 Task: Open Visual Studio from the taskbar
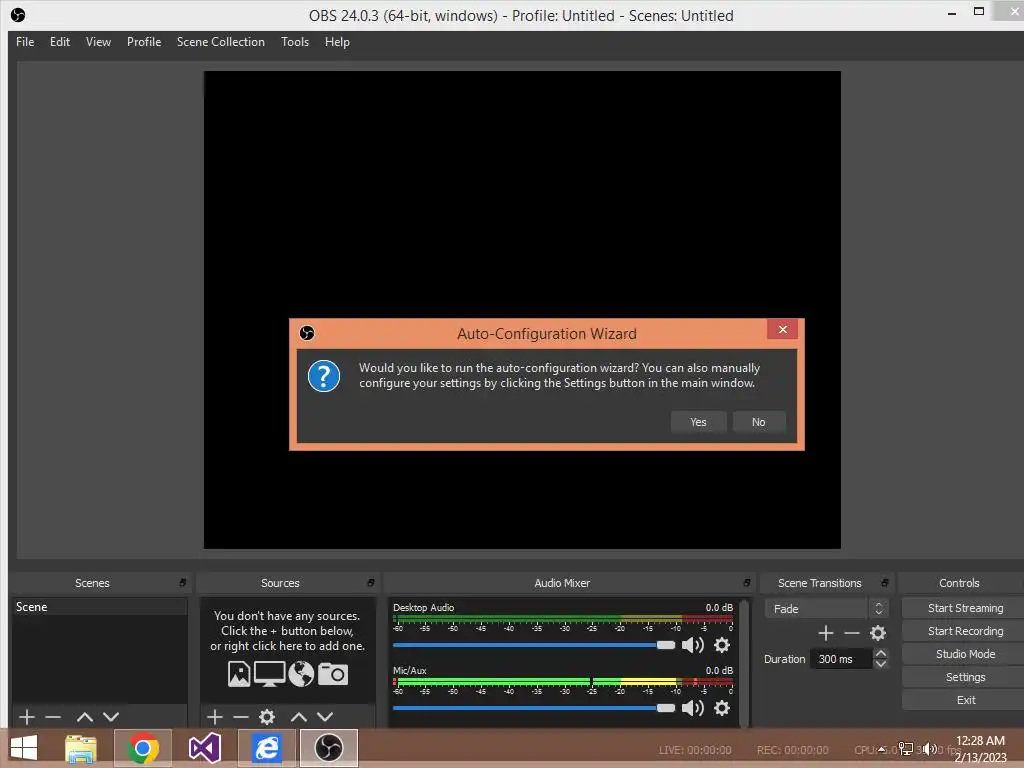click(x=205, y=748)
